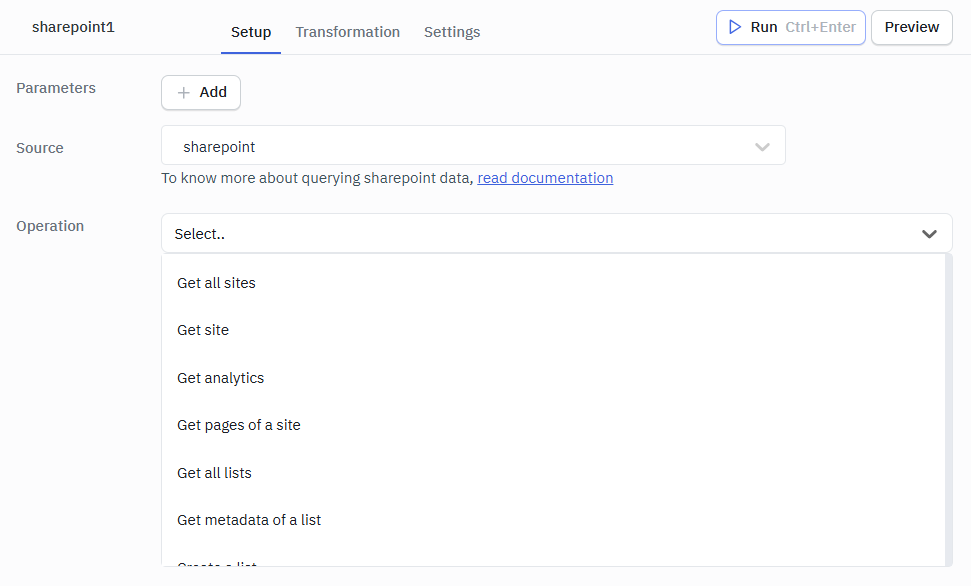Pick Get metadata of a list
Viewport: 971px width, 586px height.
click(x=553, y=520)
